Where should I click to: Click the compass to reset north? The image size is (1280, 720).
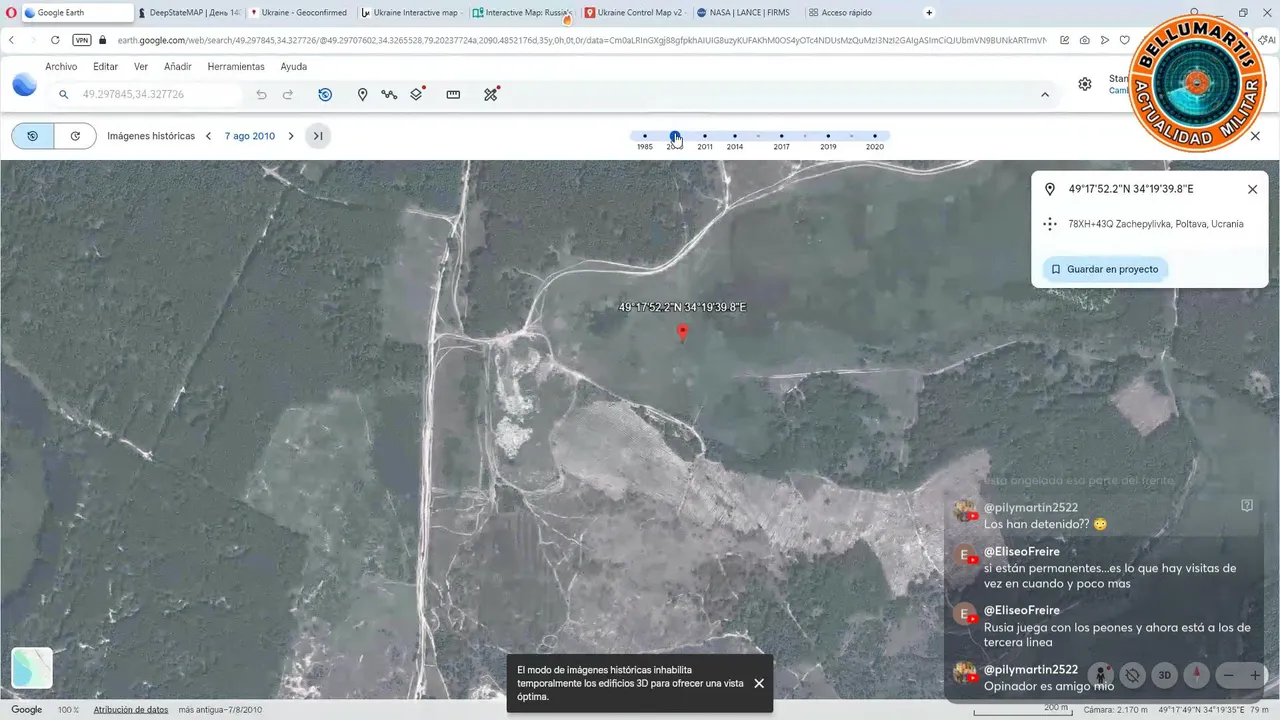(1197, 675)
